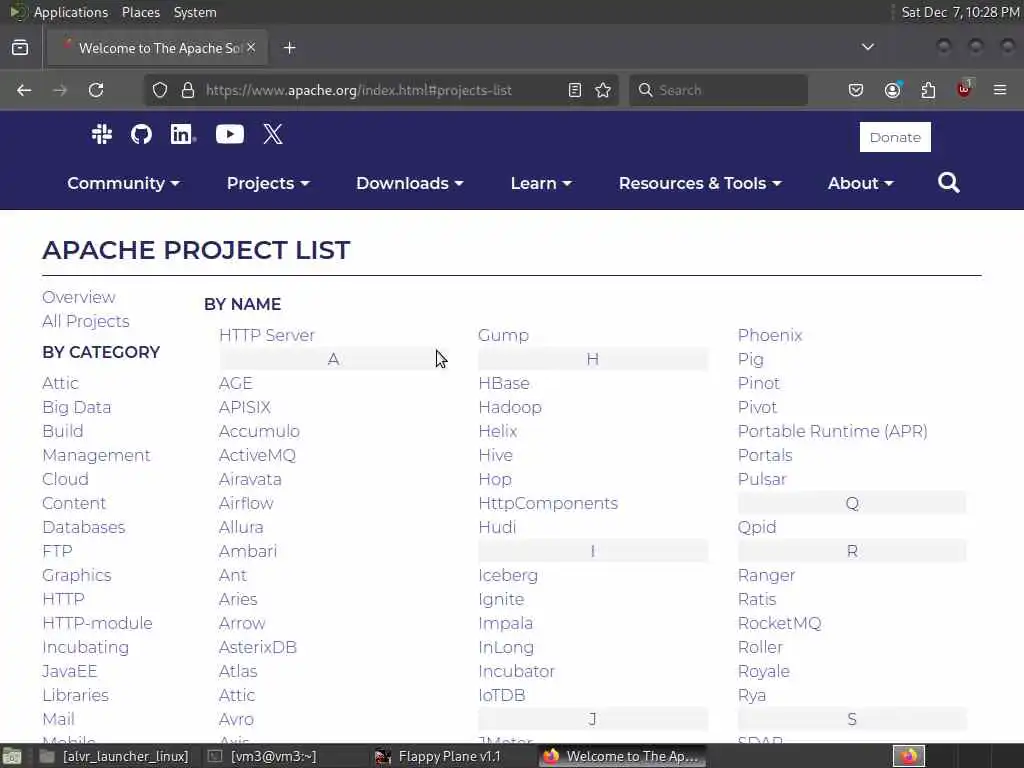The height and width of the screenshot is (768, 1024).
Task: Open the Qpid project link
Action: pos(757,528)
